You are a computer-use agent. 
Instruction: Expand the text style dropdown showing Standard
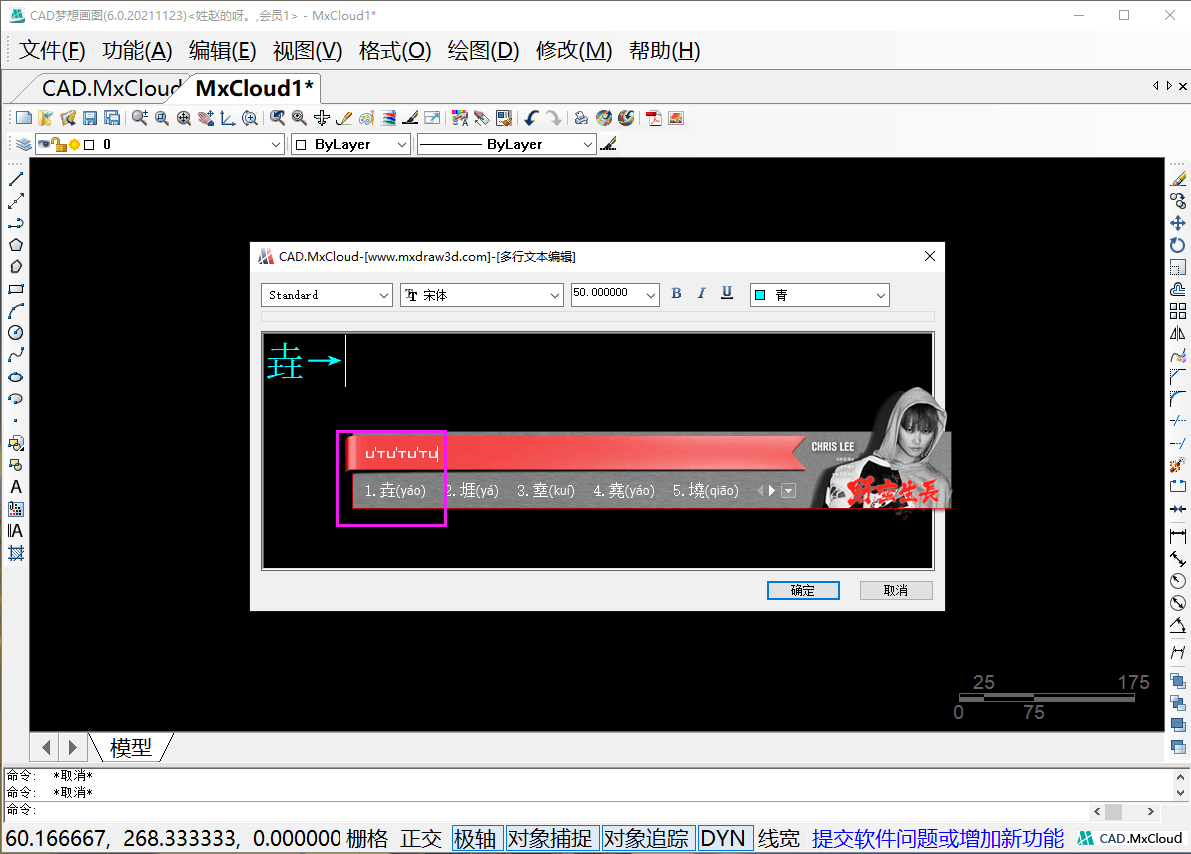[385, 295]
